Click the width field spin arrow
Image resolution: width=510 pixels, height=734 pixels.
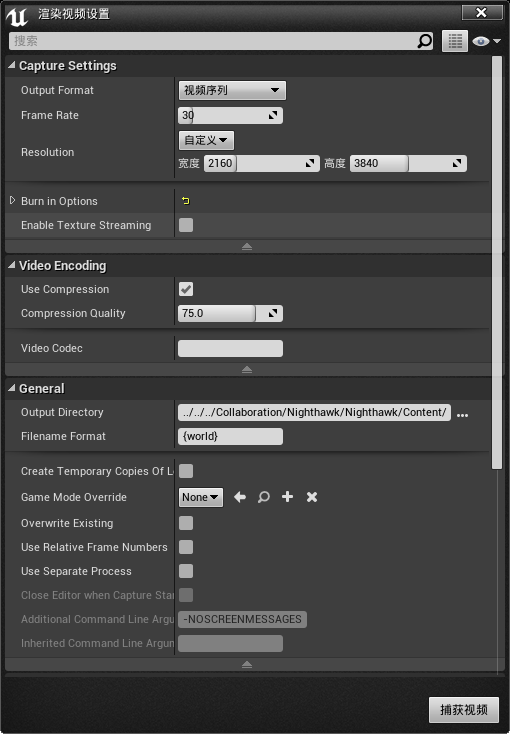point(310,163)
